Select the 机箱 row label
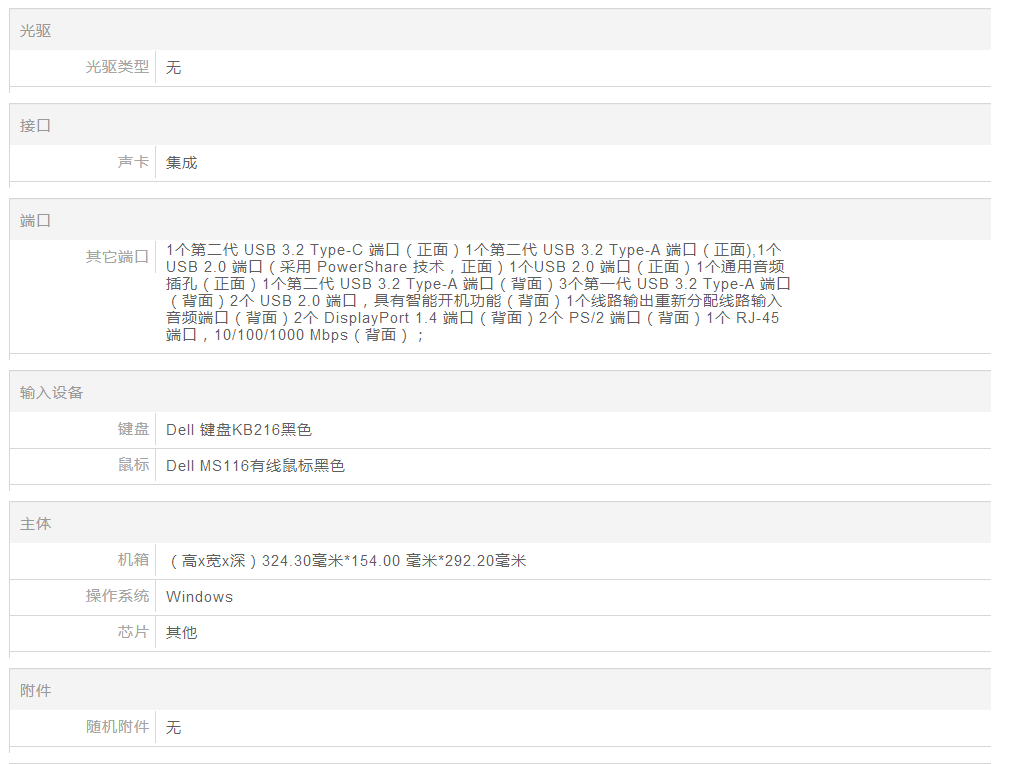The height and width of the screenshot is (764, 1010). point(133,560)
